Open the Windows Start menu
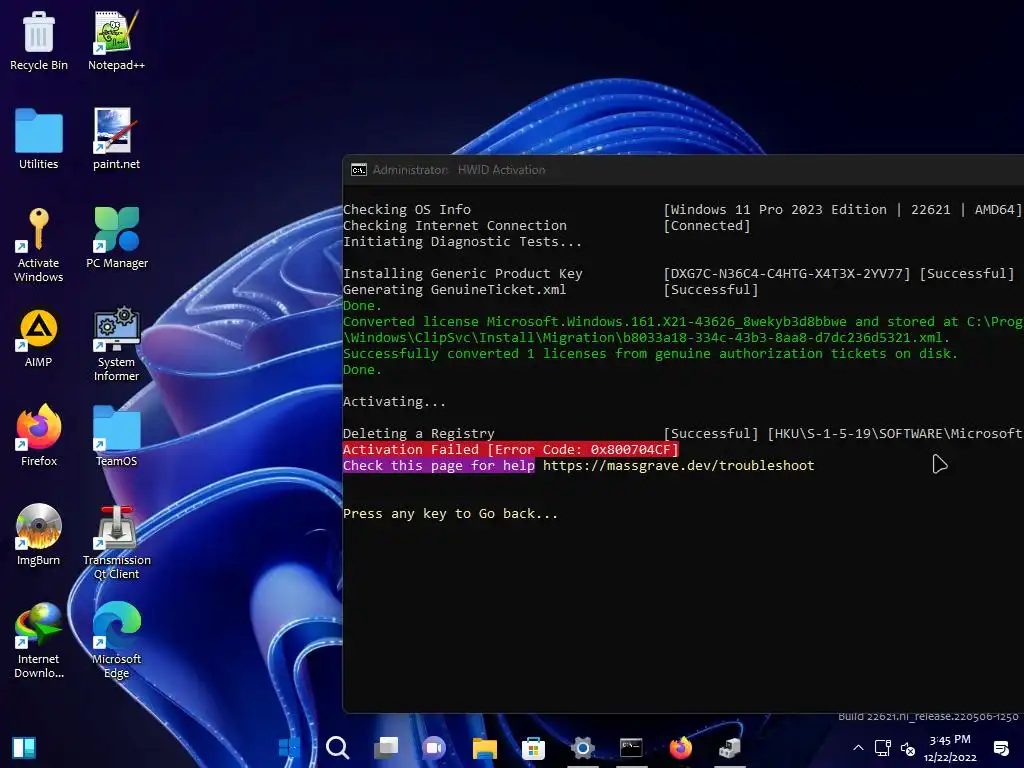This screenshot has height=768, width=1024. tap(289, 748)
